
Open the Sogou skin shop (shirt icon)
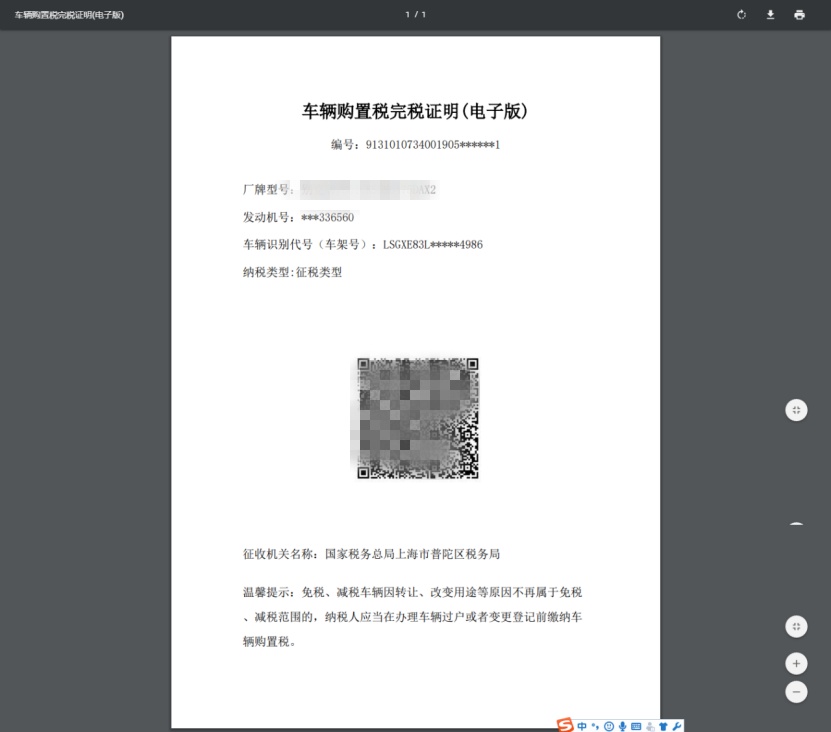click(x=663, y=726)
